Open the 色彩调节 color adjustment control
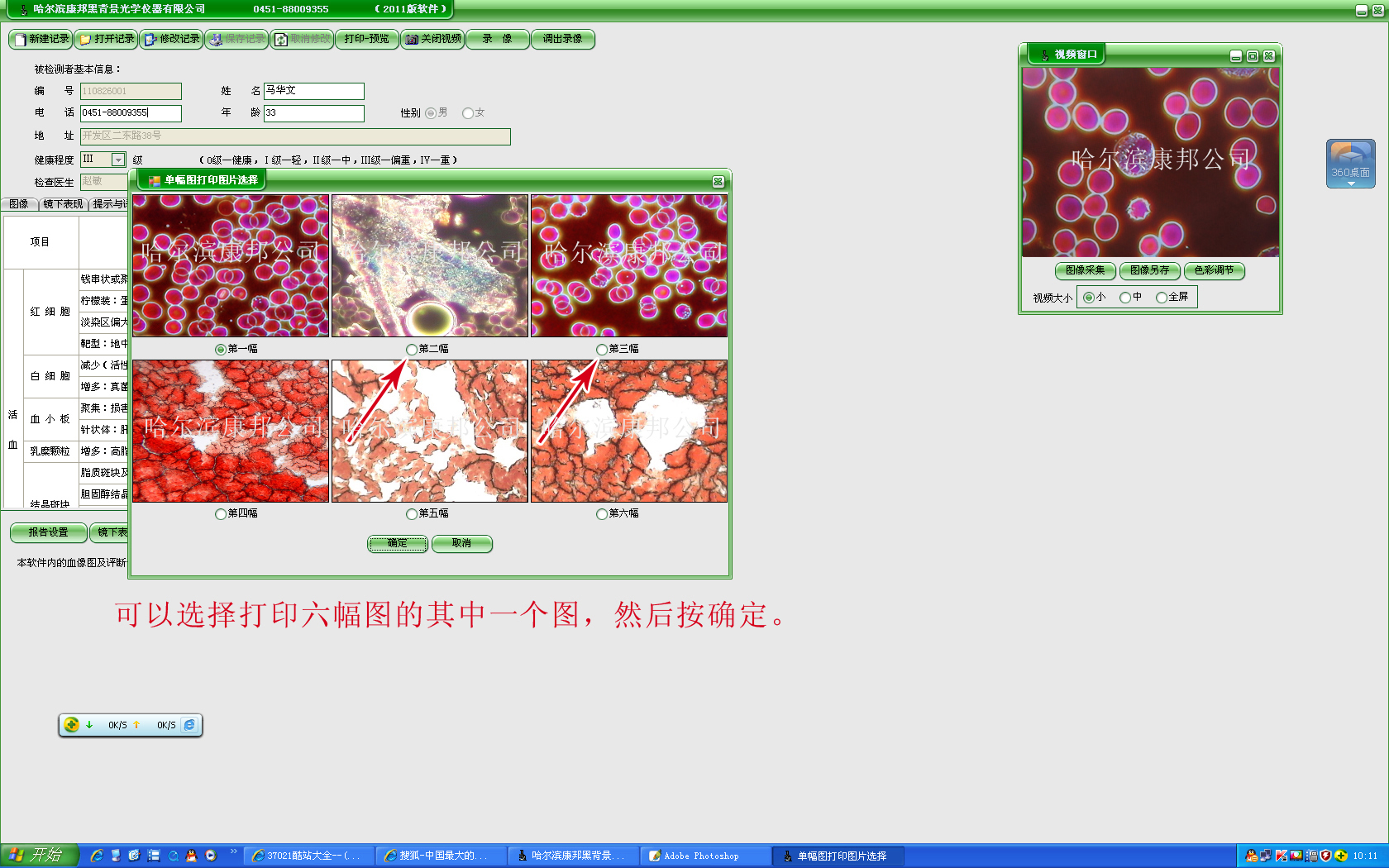Image resolution: width=1389 pixels, height=868 pixels. tap(1214, 270)
